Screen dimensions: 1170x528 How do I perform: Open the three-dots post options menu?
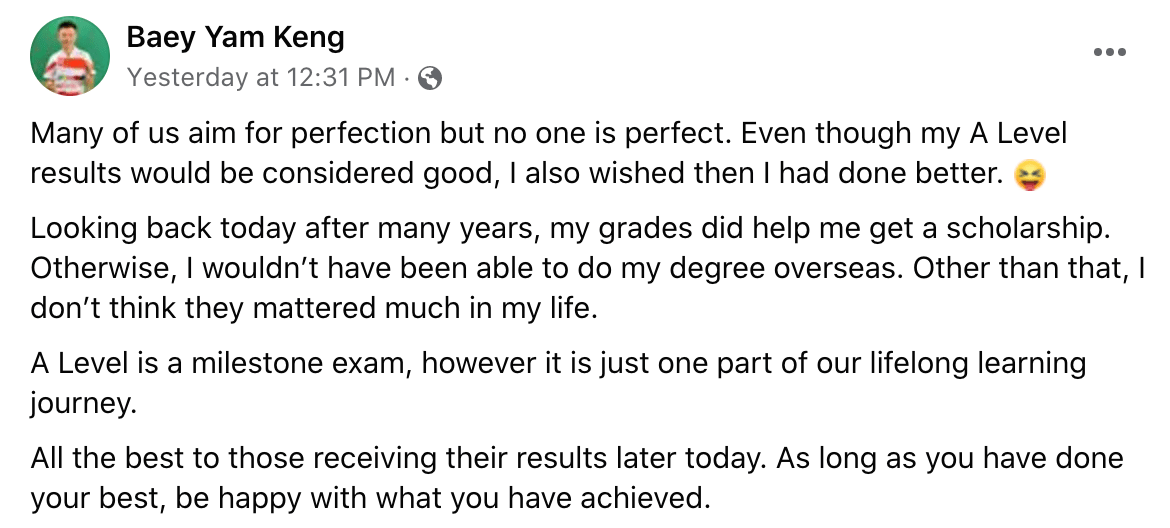pyautogui.click(x=1110, y=52)
